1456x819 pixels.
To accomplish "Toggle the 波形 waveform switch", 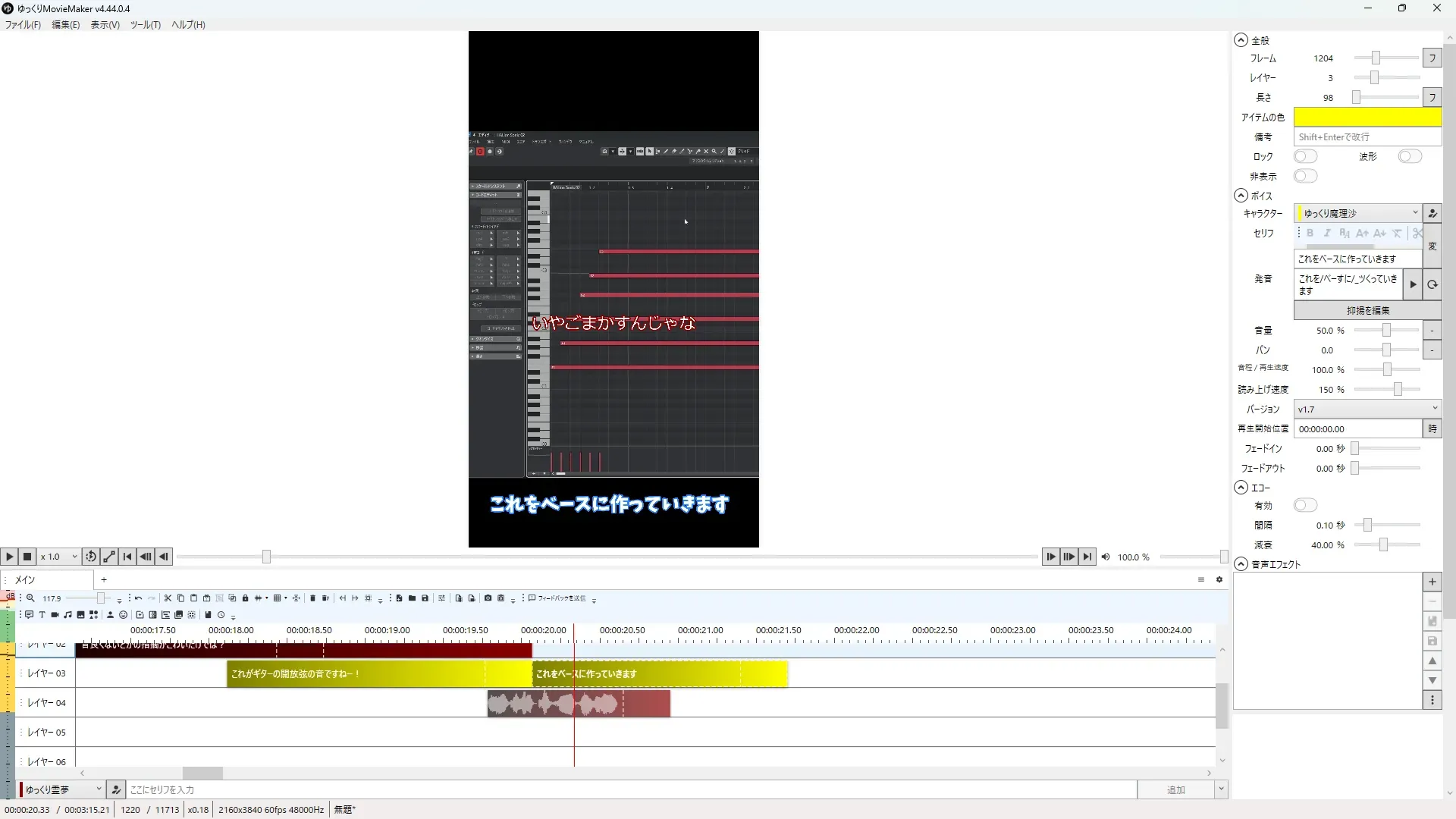I will pos(1410,156).
